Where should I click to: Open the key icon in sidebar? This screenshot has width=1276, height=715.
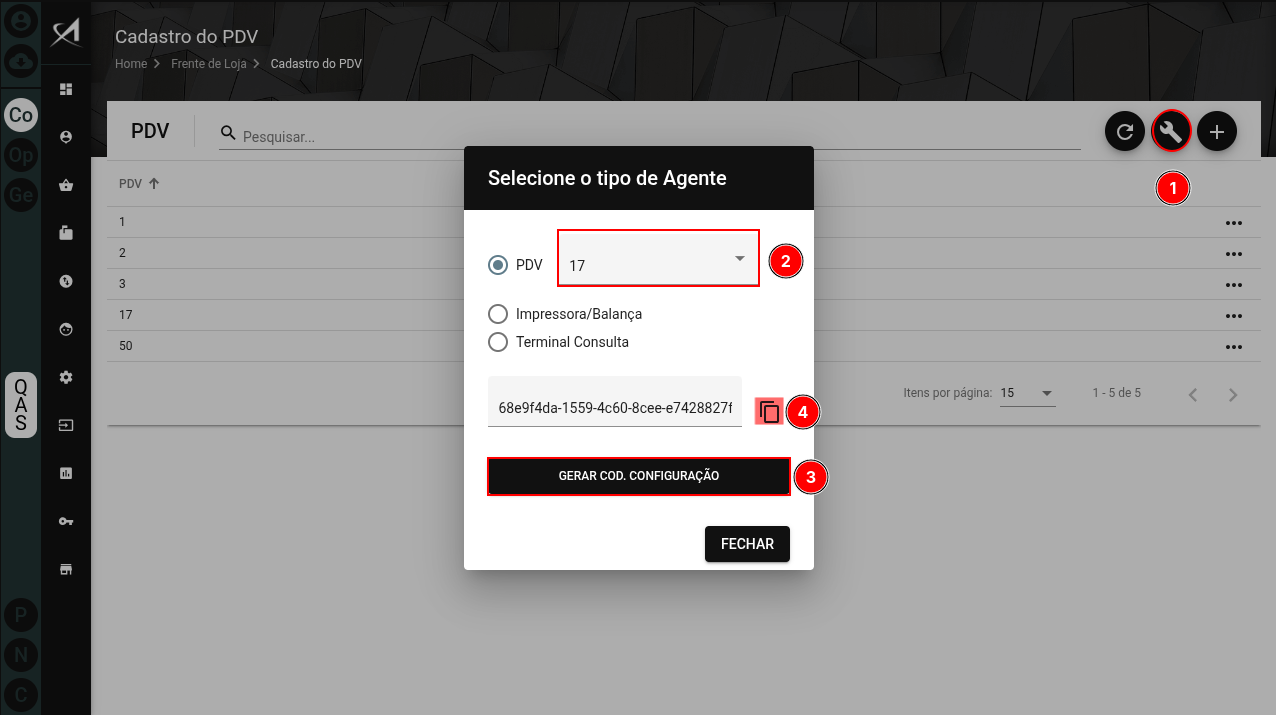[67, 521]
